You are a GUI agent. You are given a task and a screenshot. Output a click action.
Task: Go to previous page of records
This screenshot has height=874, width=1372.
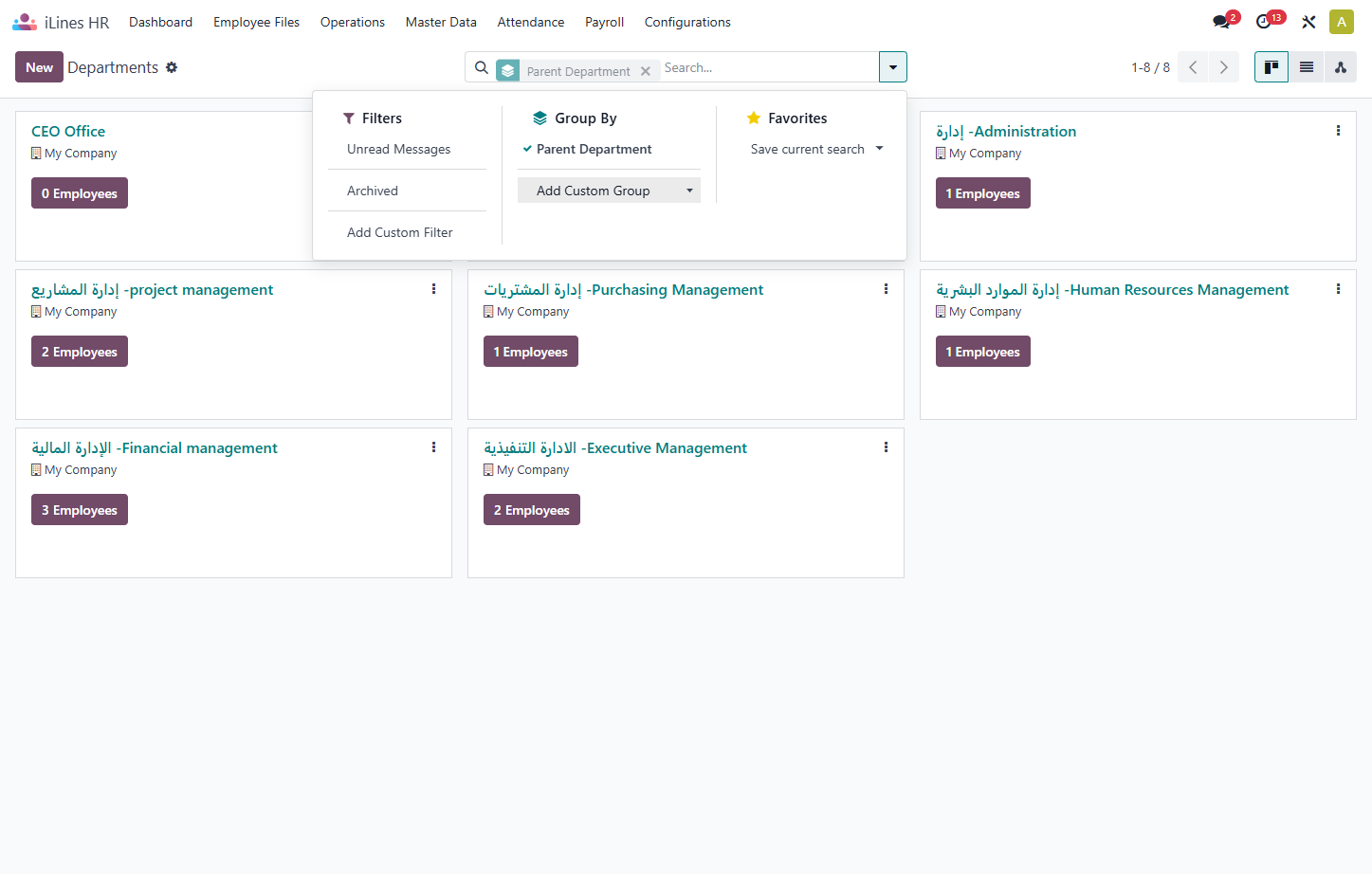point(1193,67)
